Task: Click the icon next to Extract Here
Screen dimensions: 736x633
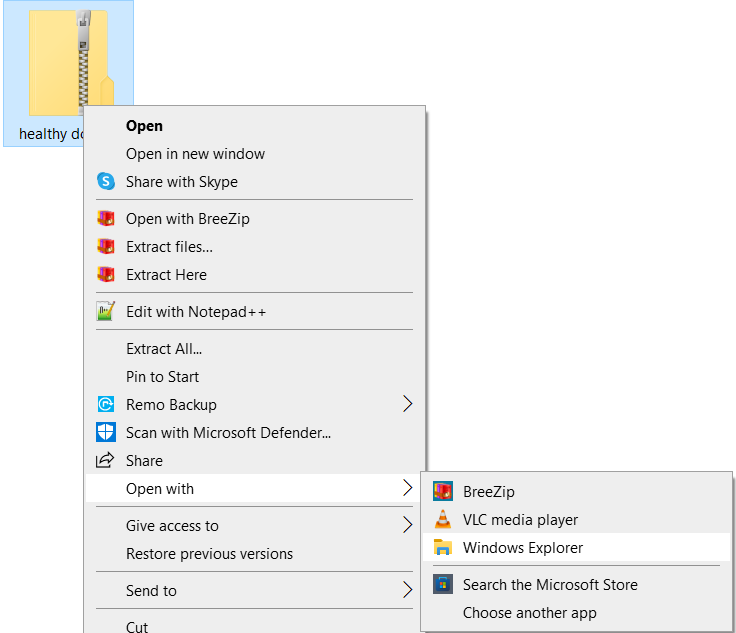Action: click(106, 275)
